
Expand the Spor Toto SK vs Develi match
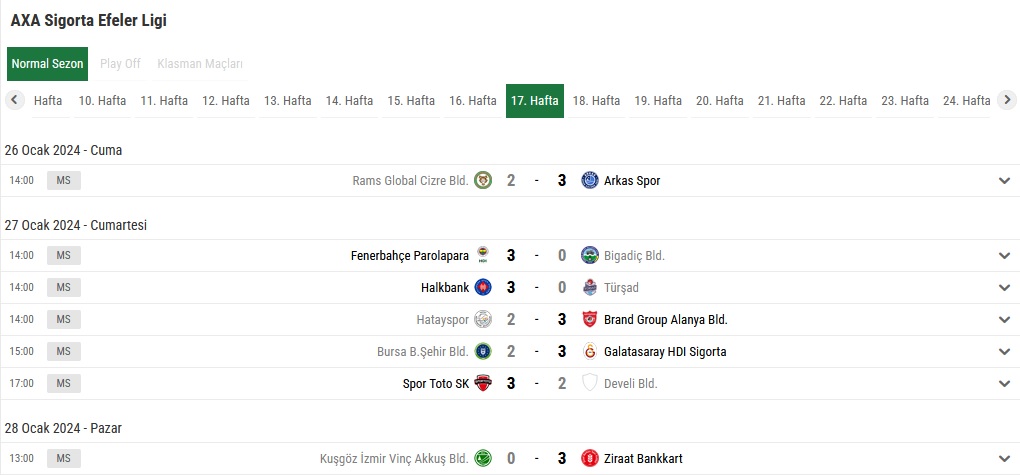pyautogui.click(x=1004, y=384)
